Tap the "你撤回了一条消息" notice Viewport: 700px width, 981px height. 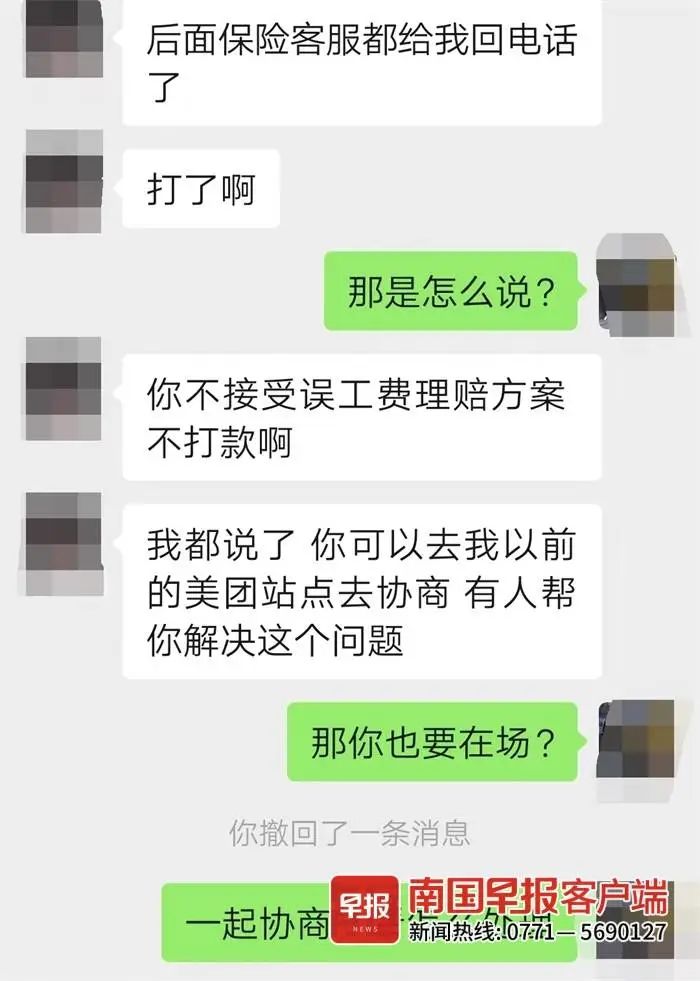(350, 833)
